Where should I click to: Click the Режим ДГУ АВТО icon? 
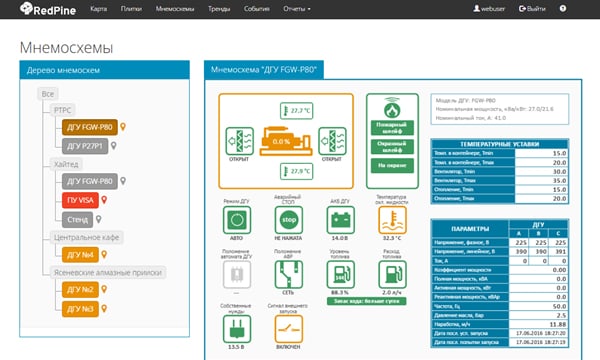click(x=237, y=220)
